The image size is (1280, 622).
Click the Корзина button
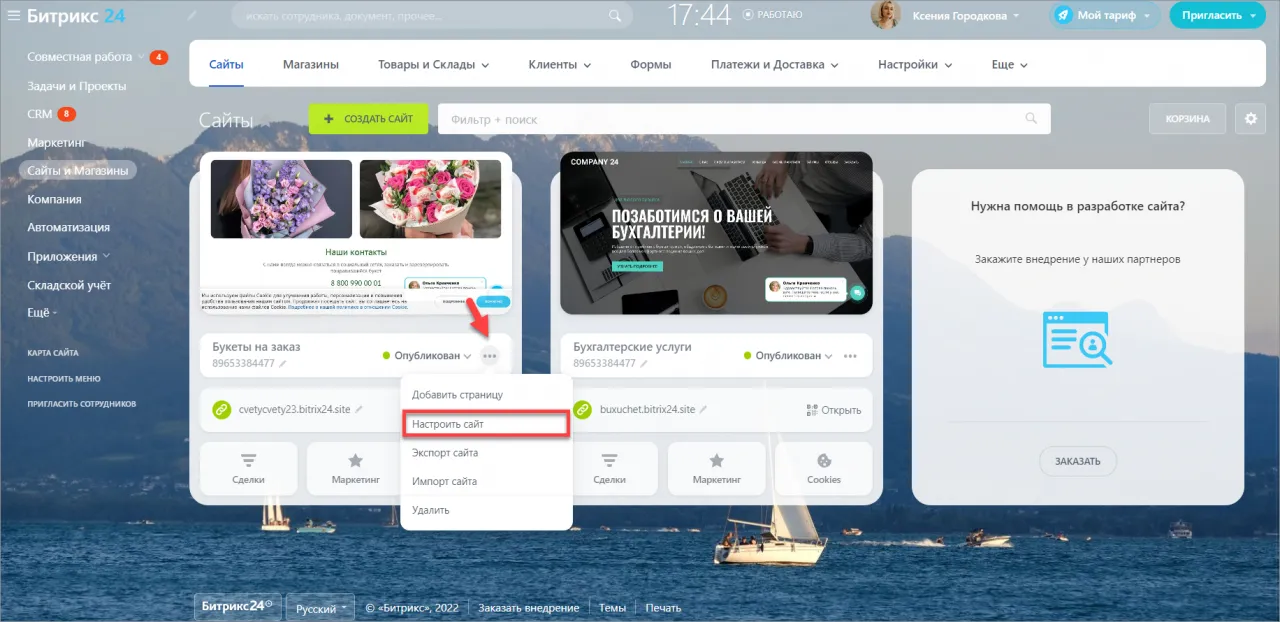[1187, 118]
